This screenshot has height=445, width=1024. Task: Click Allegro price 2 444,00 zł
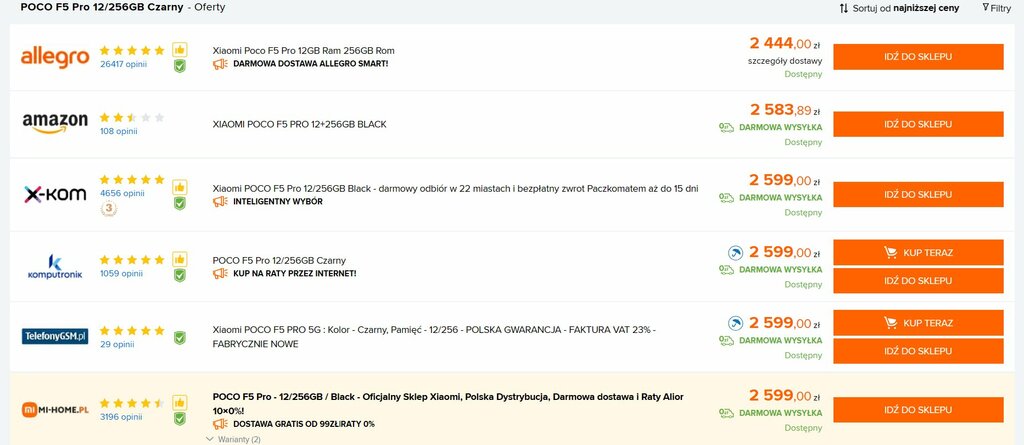[x=785, y=44]
